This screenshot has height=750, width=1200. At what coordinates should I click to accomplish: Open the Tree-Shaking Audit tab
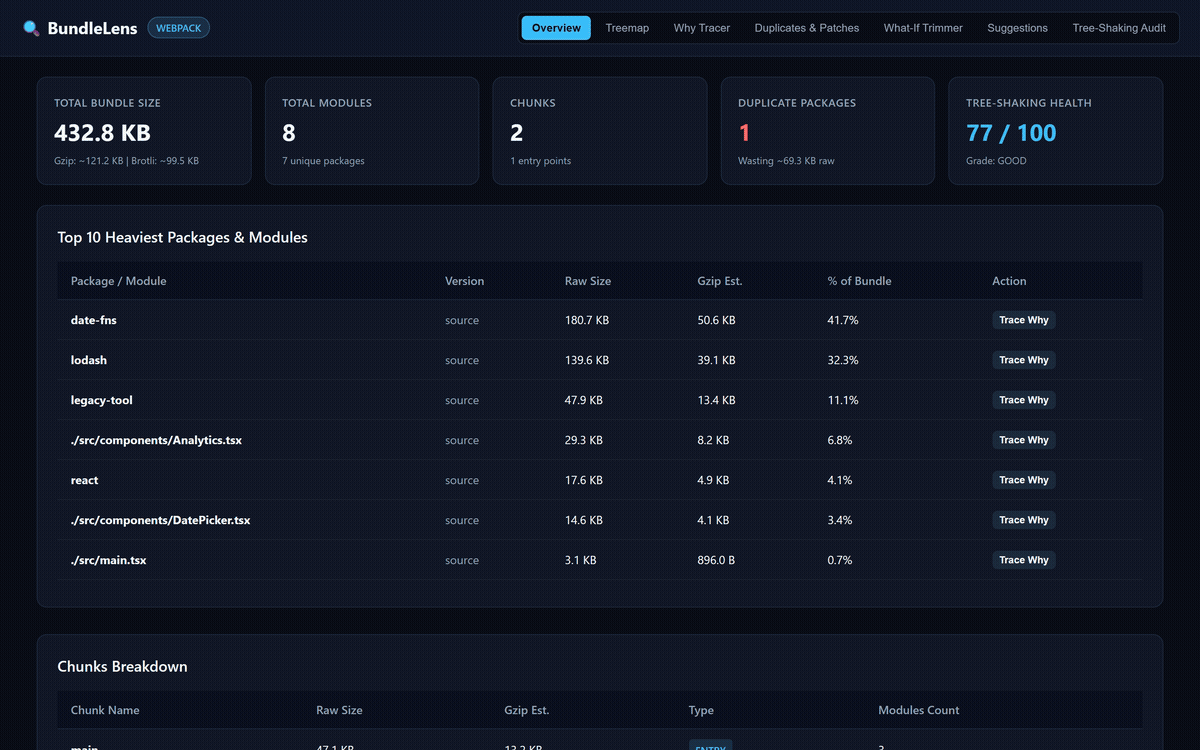[1119, 28]
